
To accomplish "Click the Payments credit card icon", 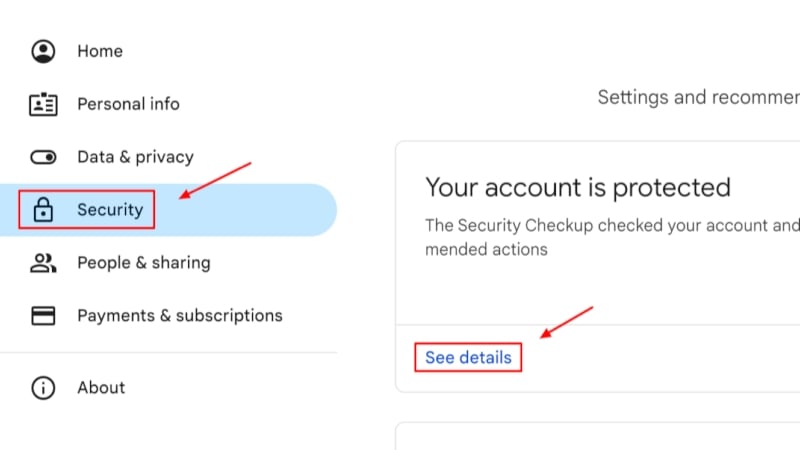I will (43, 316).
